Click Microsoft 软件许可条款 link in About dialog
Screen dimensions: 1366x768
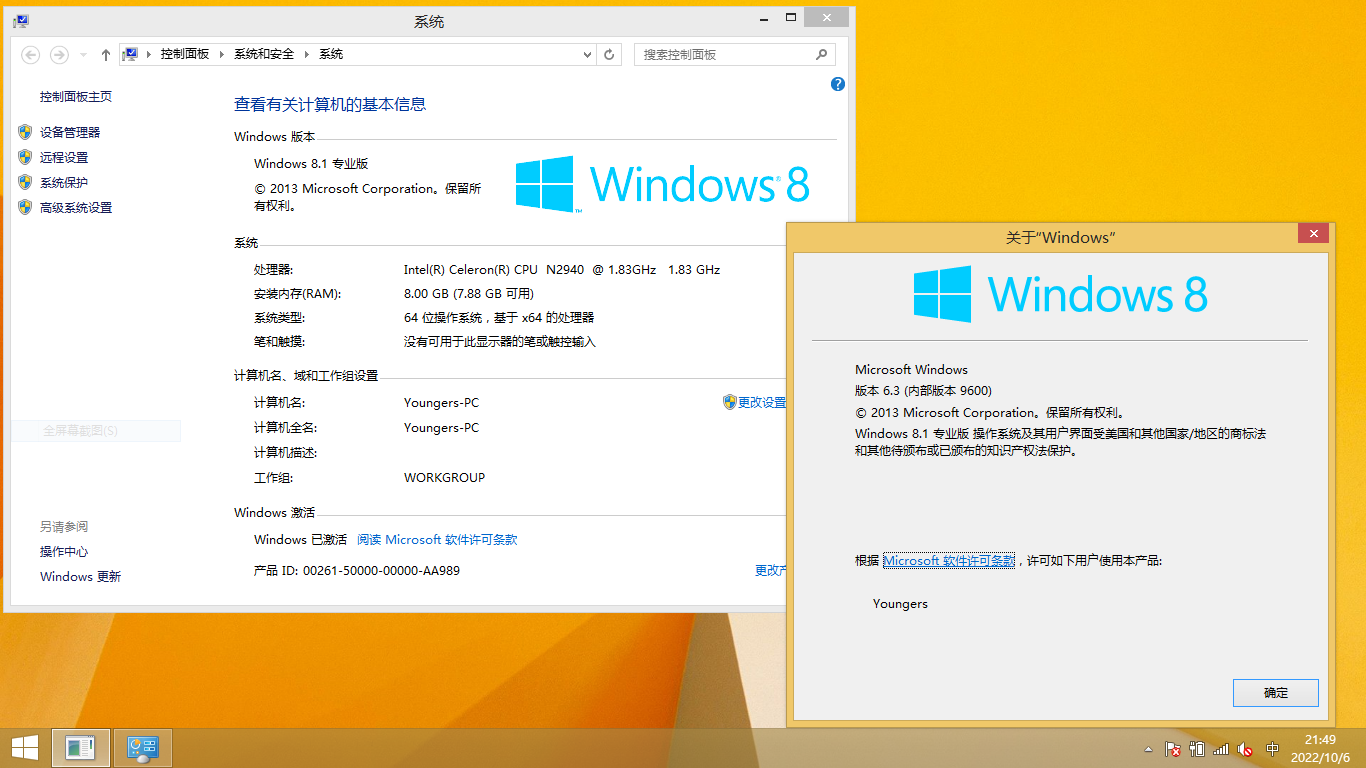click(949, 561)
